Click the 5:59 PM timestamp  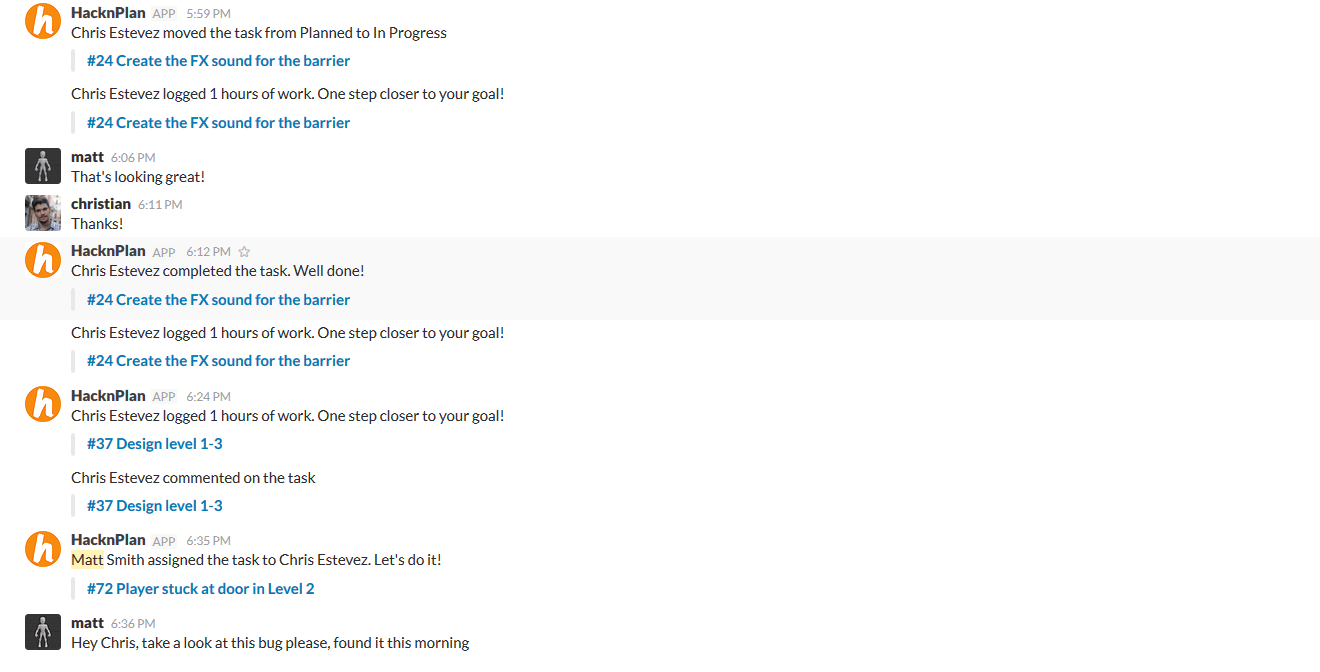tap(208, 14)
